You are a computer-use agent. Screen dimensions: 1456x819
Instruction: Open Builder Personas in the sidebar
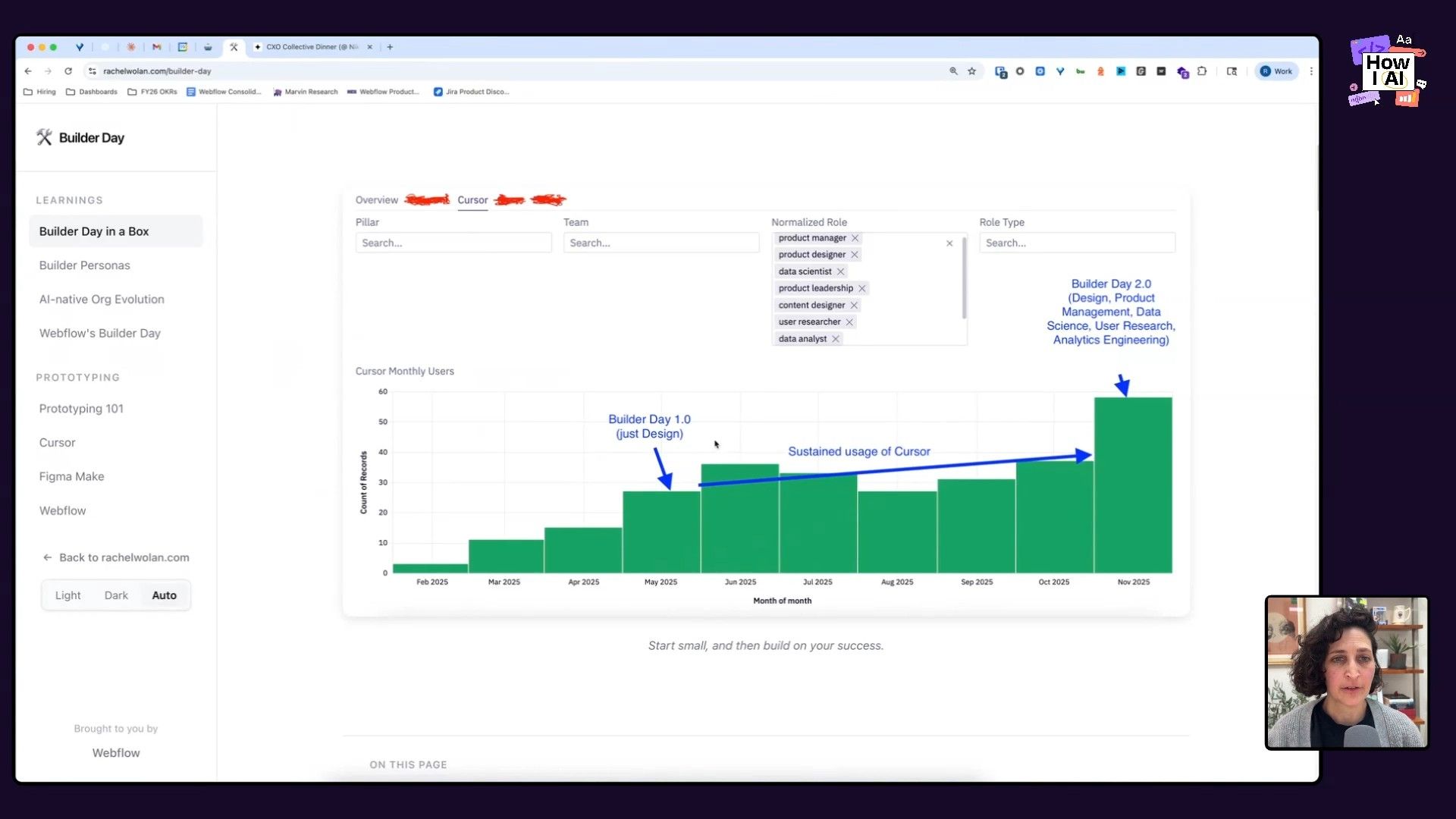click(x=85, y=265)
